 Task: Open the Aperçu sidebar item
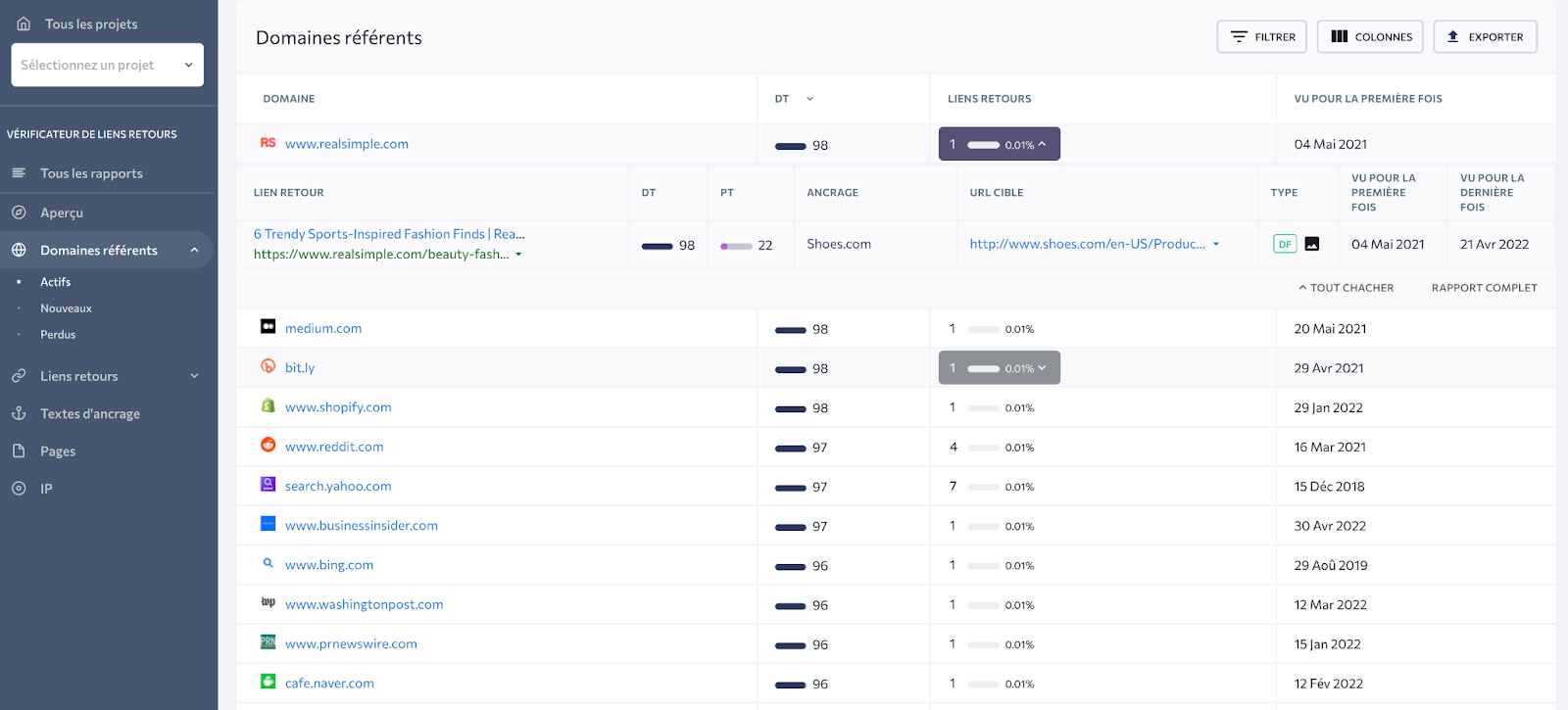tap(62, 213)
